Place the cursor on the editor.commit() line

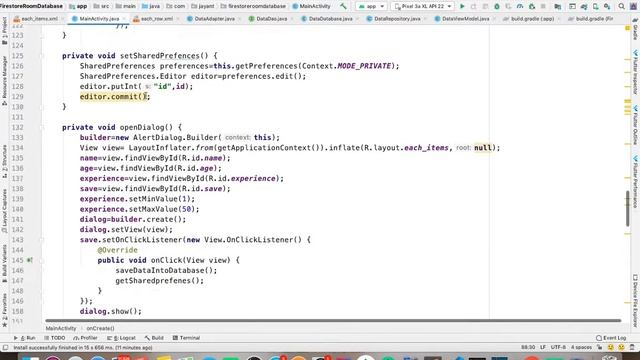click(x=115, y=97)
